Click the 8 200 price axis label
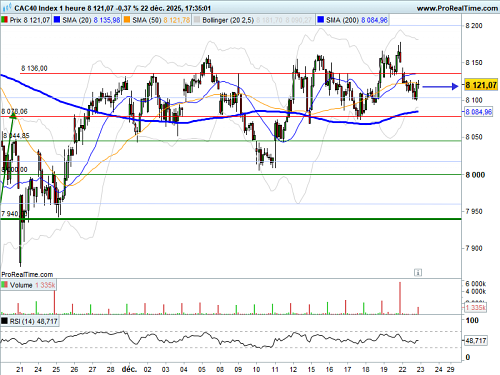This screenshot has width=500, height=375. pos(474,26)
